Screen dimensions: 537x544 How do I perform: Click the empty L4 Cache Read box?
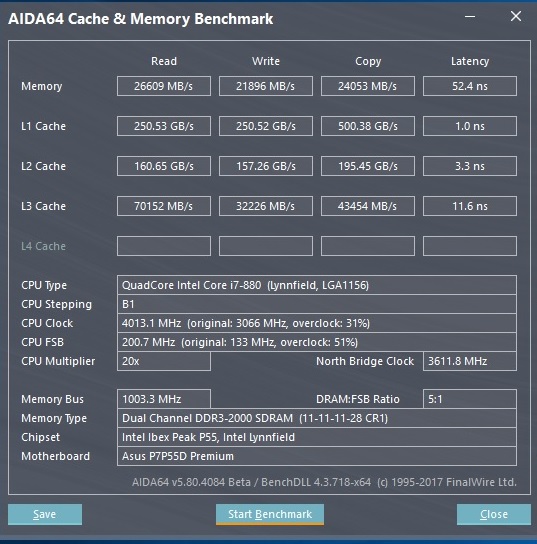tap(164, 246)
